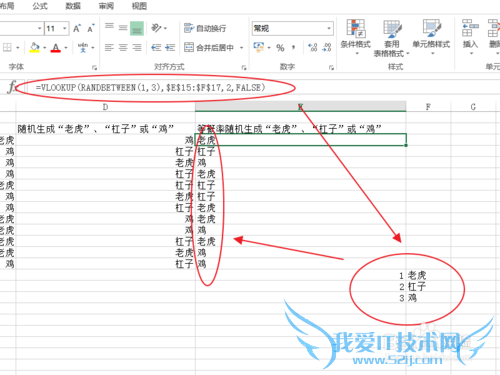Open the number format combo box (常规)
The height and width of the screenshot is (375, 500).
pos(293,28)
